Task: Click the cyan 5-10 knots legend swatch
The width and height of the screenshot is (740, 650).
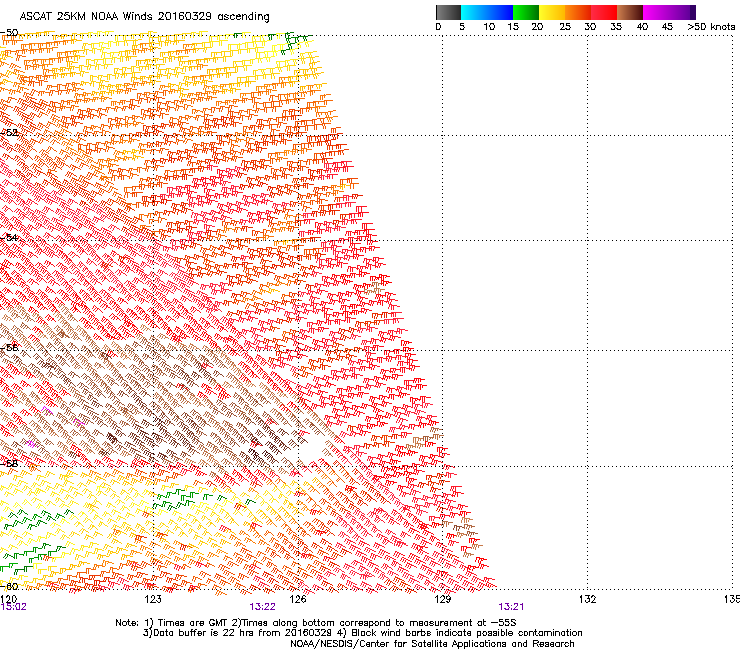Action: [x=474, y=12]
